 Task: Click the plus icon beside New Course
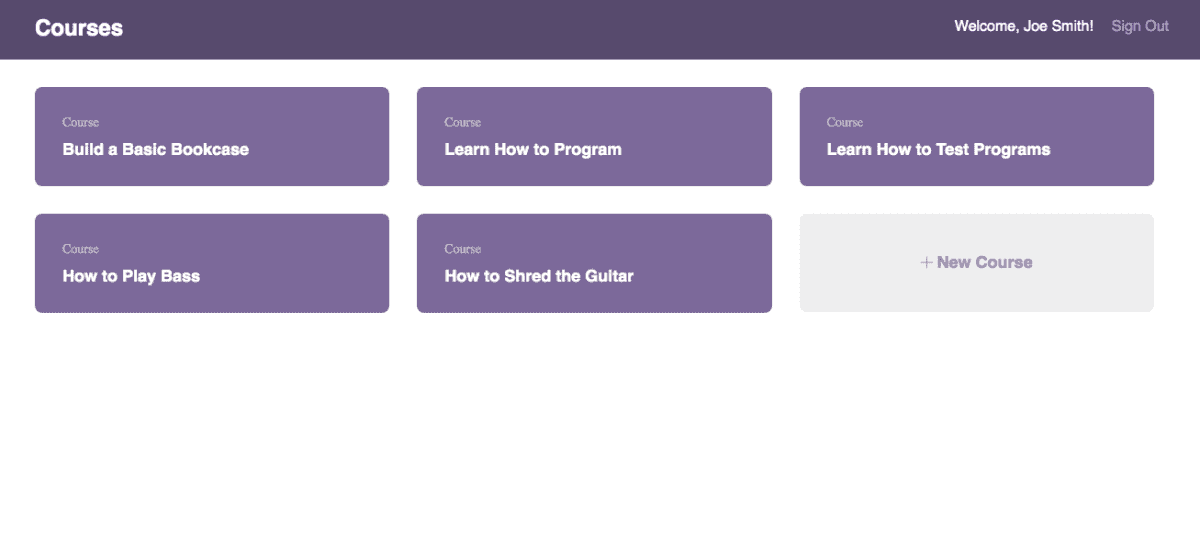pos(927,262)
